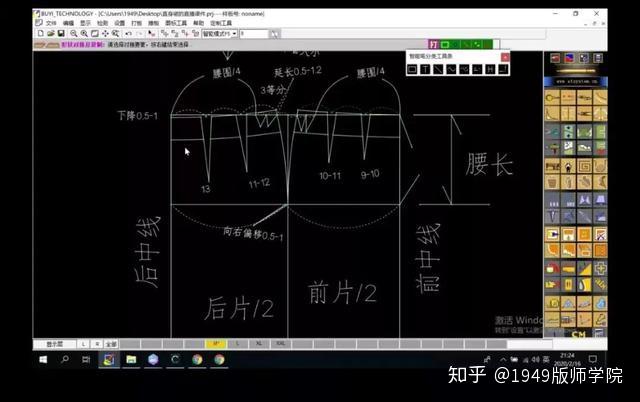Open the 定制工具 menu
The image size is (640, 402).
[x=221, y=23]
